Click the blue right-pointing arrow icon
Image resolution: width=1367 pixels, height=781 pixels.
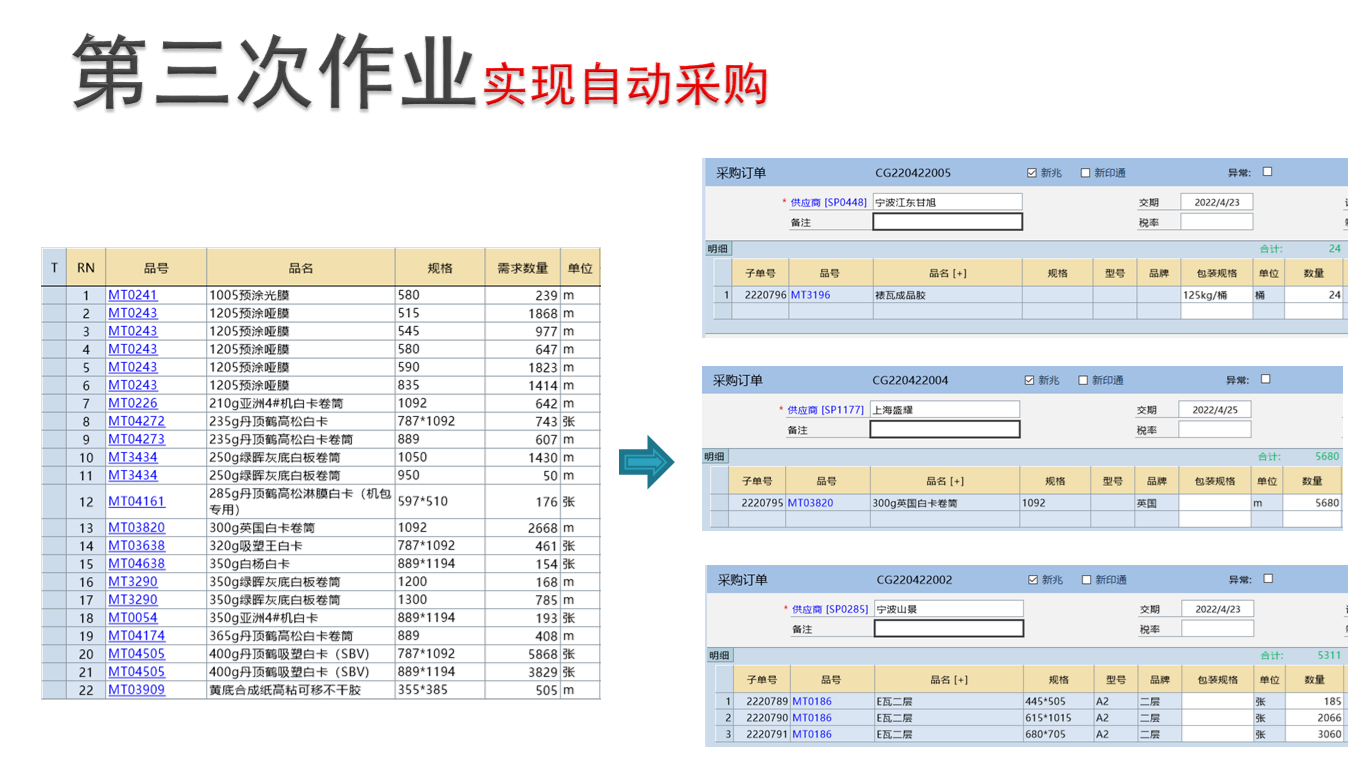point(647,461)
